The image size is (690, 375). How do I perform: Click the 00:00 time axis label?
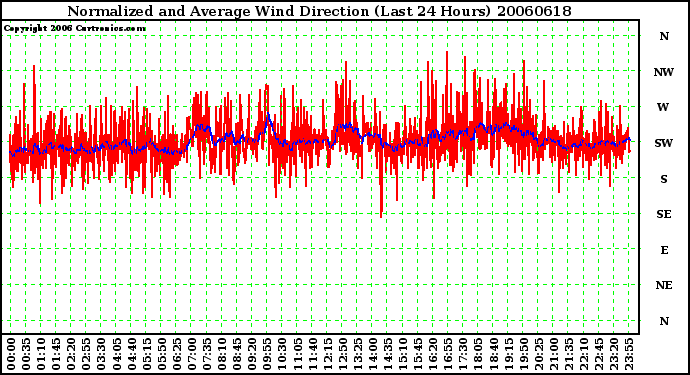click(x=11, y=354)
